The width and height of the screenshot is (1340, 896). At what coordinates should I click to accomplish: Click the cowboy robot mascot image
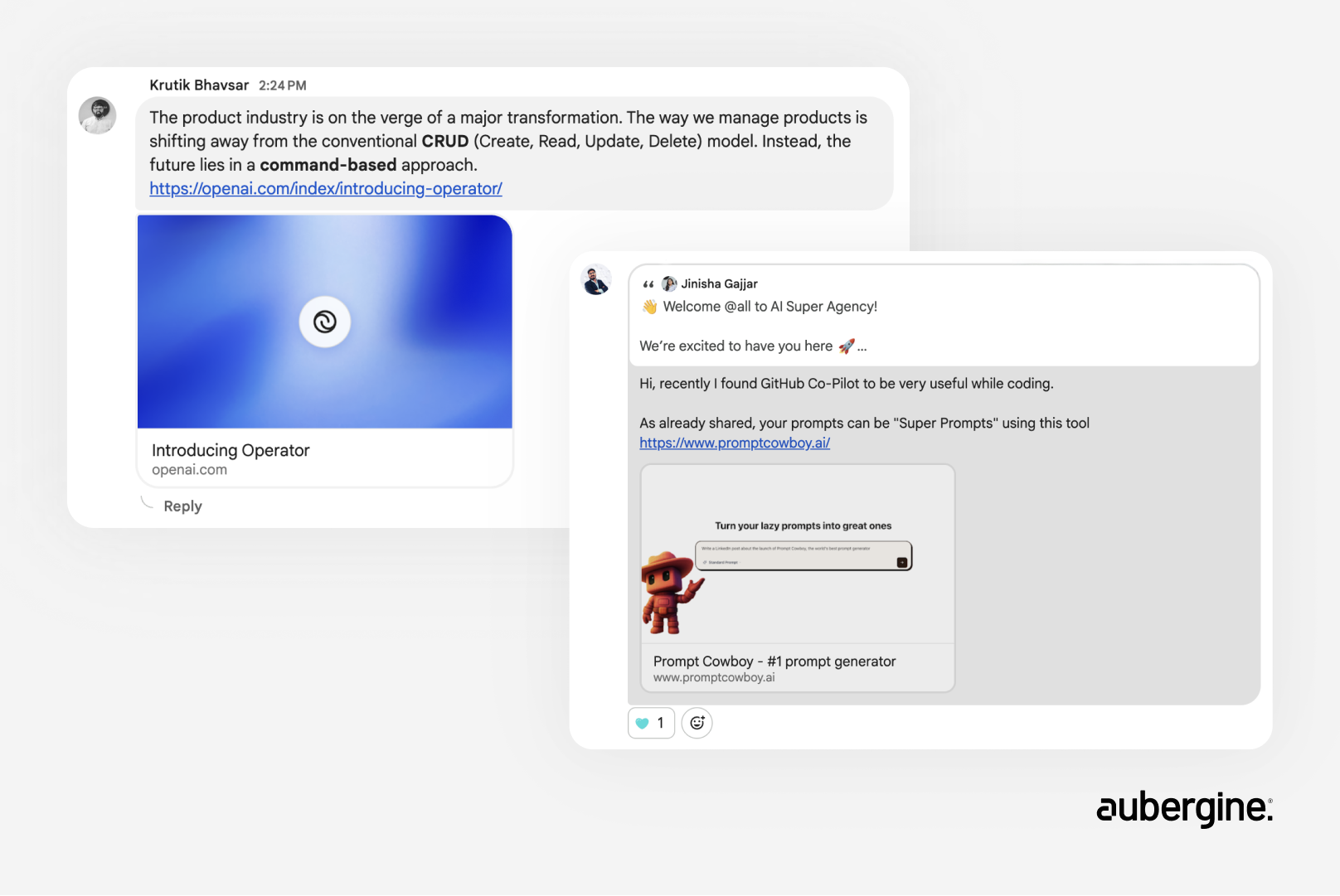tap(672, 593)
